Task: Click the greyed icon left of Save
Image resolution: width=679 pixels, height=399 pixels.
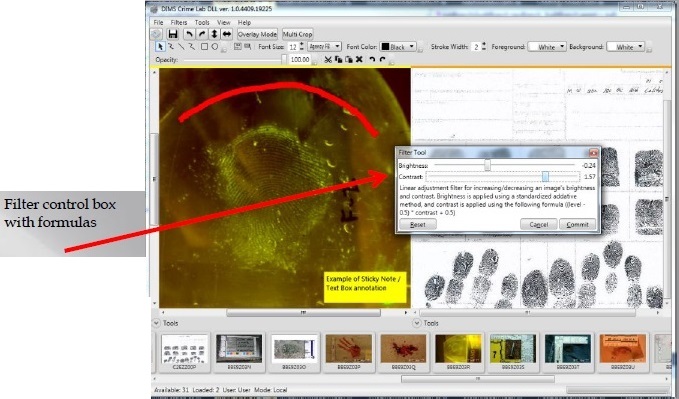Action: [157, 34]
